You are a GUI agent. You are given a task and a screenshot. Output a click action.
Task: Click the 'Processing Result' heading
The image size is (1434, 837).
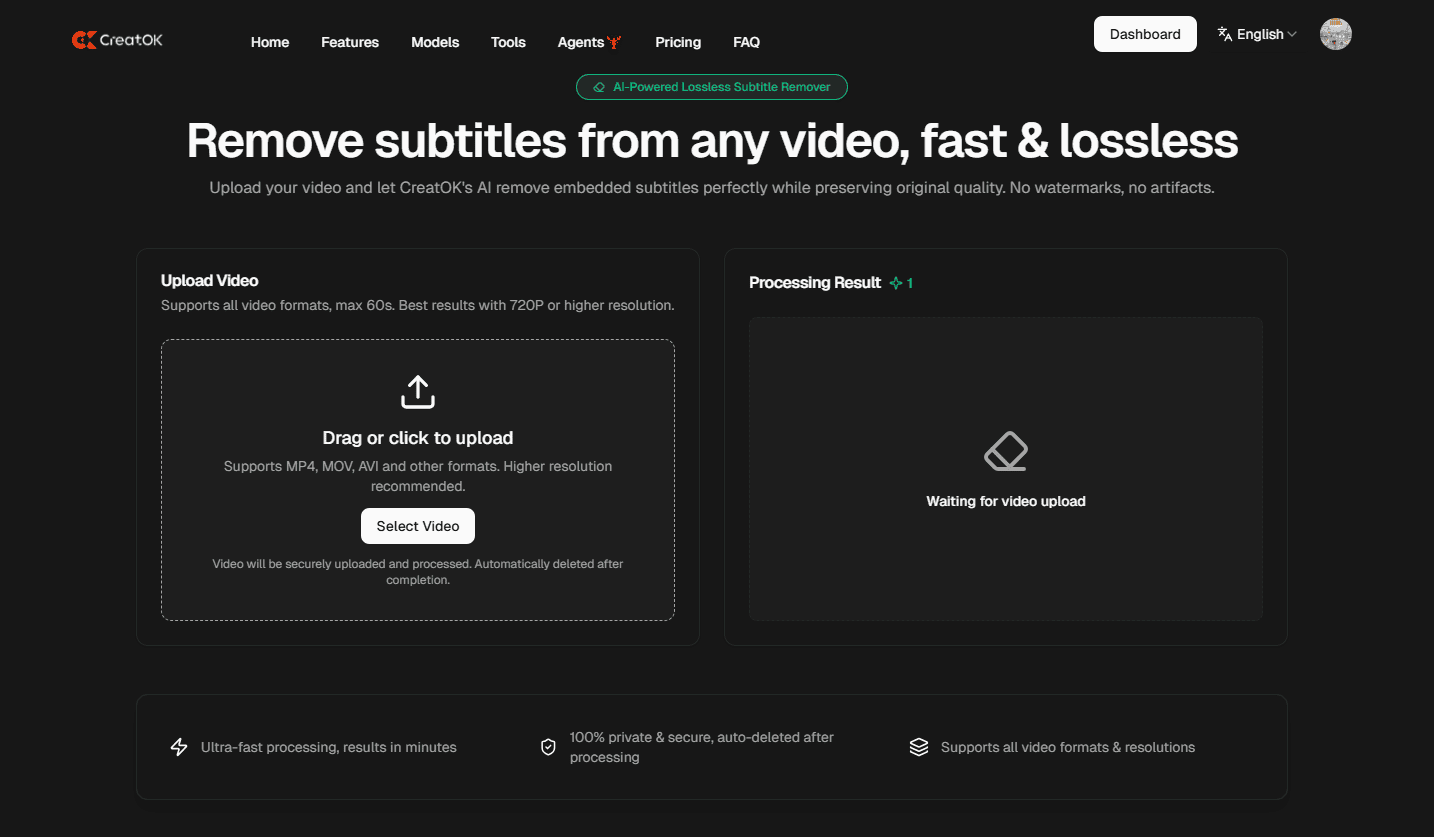point(815,283)
